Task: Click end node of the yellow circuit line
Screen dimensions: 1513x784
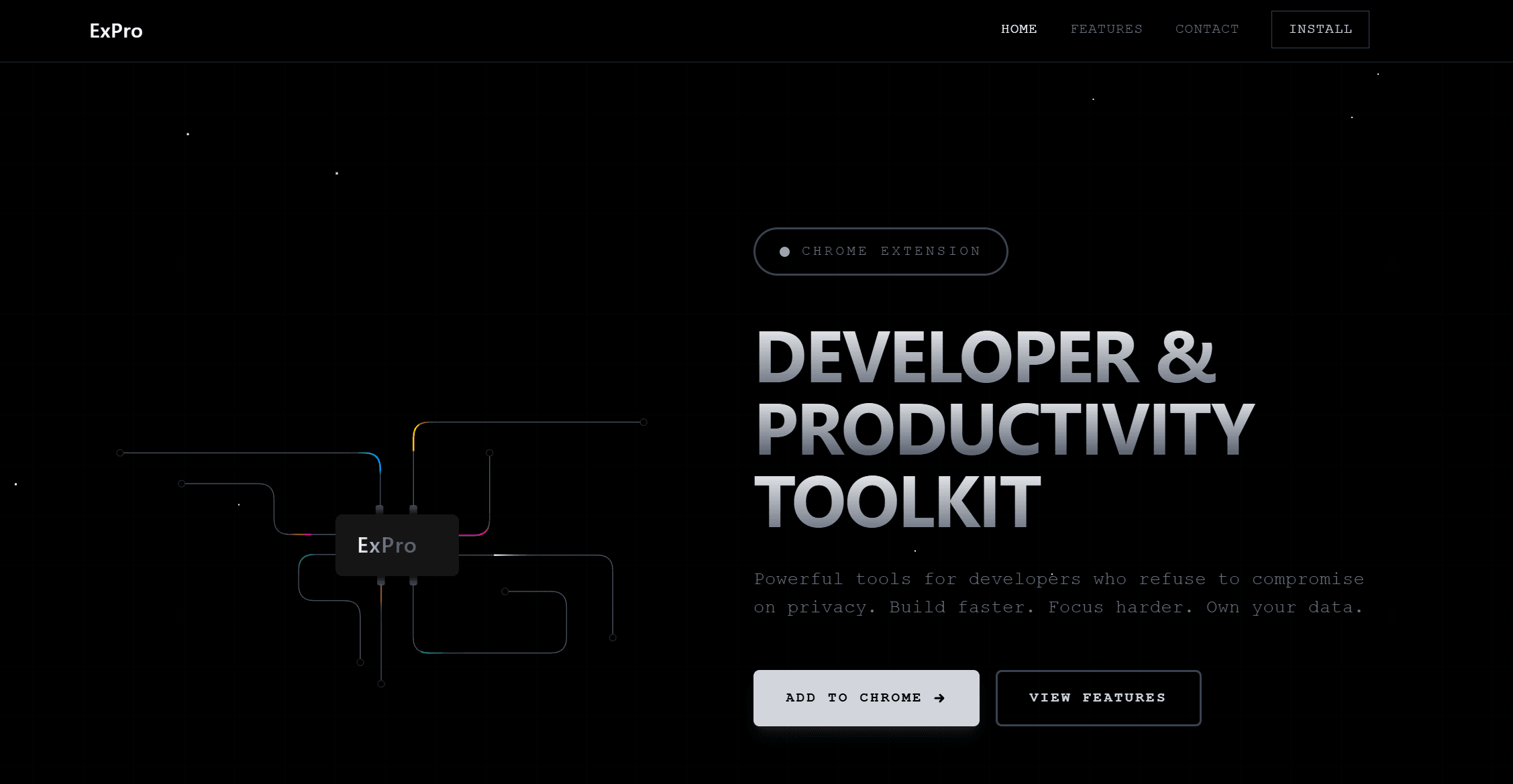Action: [x=643, y=422]
